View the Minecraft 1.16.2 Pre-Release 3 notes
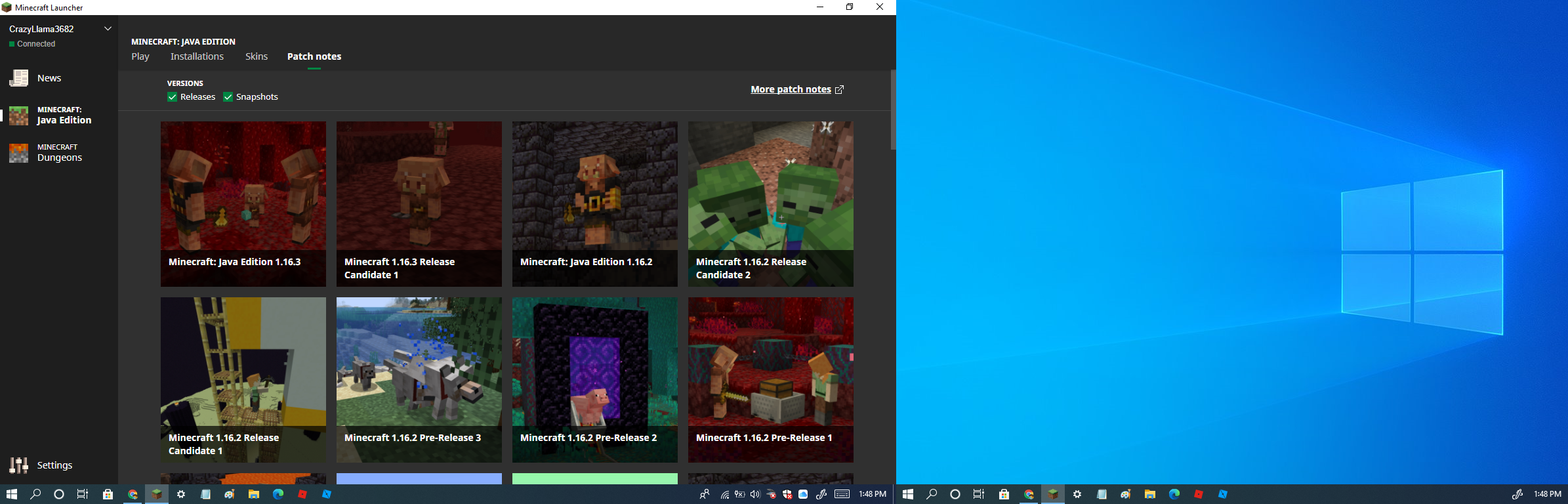Image resolution: width=1568 pixels, height=504 pixels. coord(419,379)
